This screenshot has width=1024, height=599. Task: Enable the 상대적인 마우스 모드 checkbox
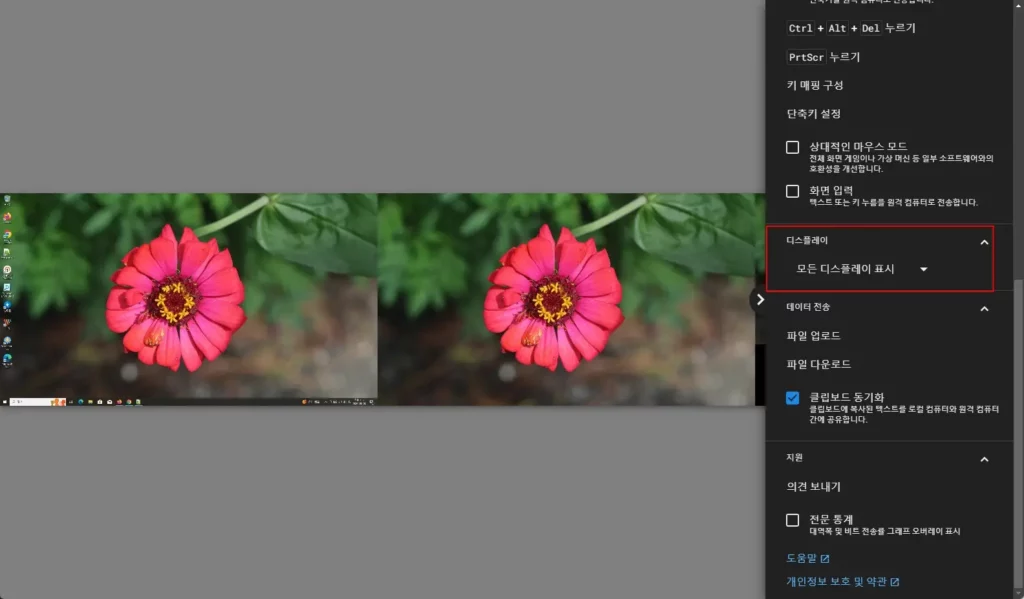point(792,147)
